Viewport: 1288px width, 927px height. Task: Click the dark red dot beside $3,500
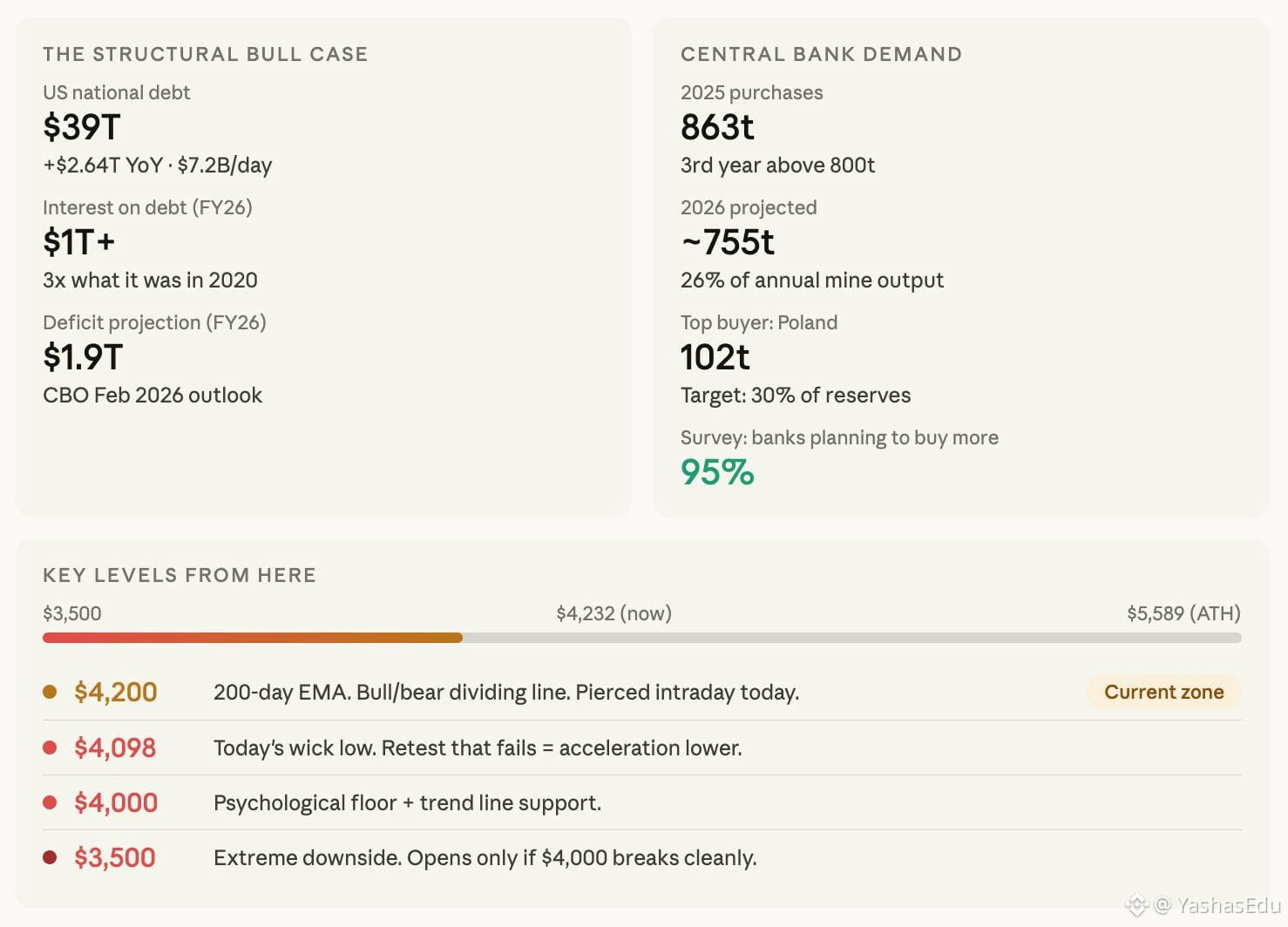coord(50,857)
